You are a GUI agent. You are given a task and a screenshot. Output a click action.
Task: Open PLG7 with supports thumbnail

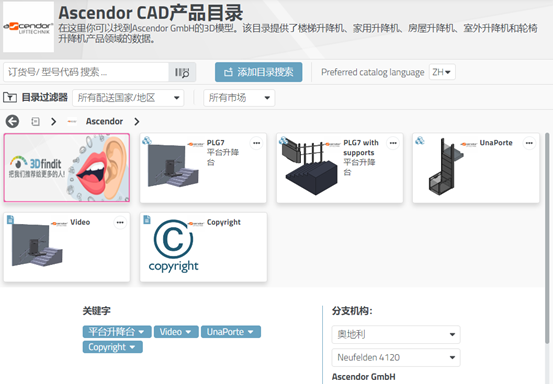point(310,166)
